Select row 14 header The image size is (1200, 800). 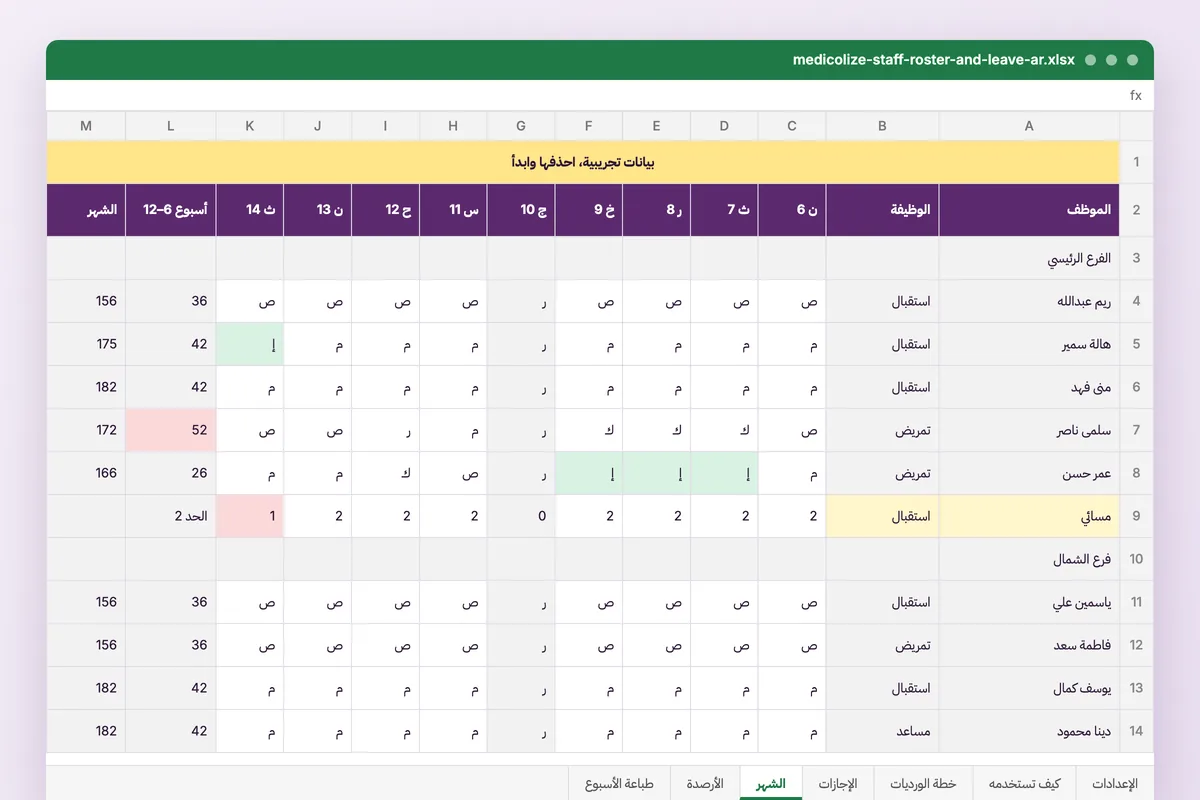[x=1136, y=731]
